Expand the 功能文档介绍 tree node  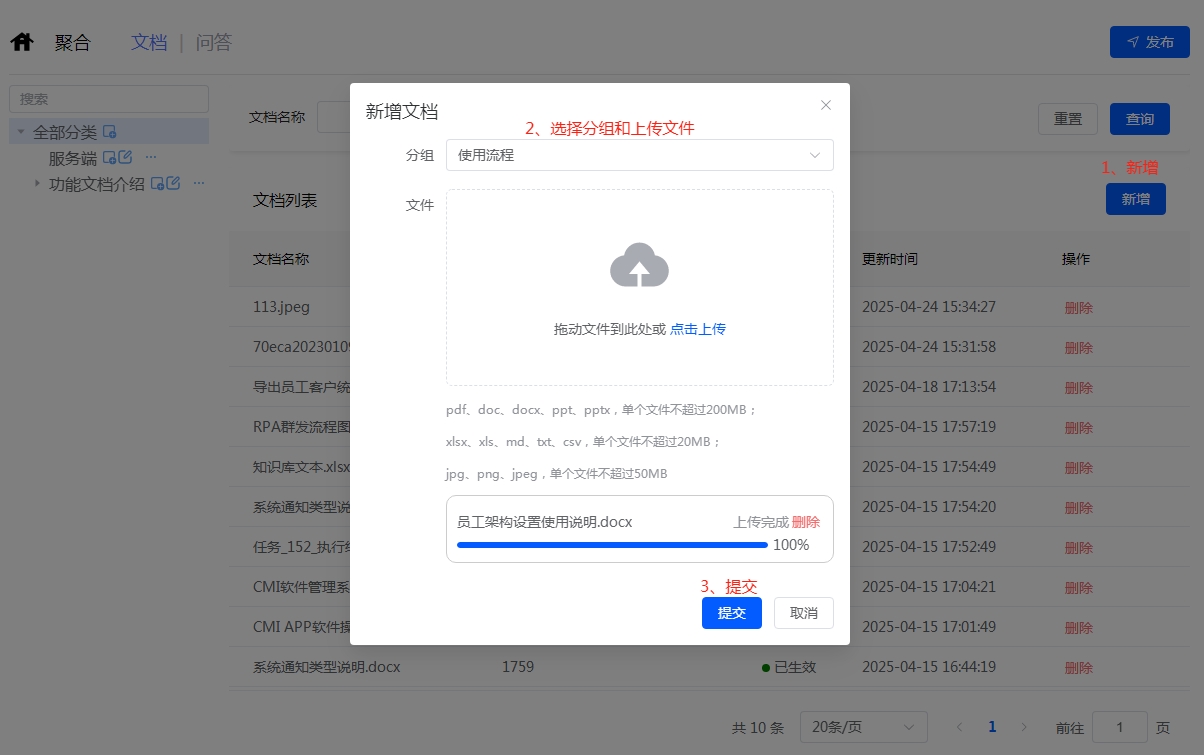(x=37, y=183)
